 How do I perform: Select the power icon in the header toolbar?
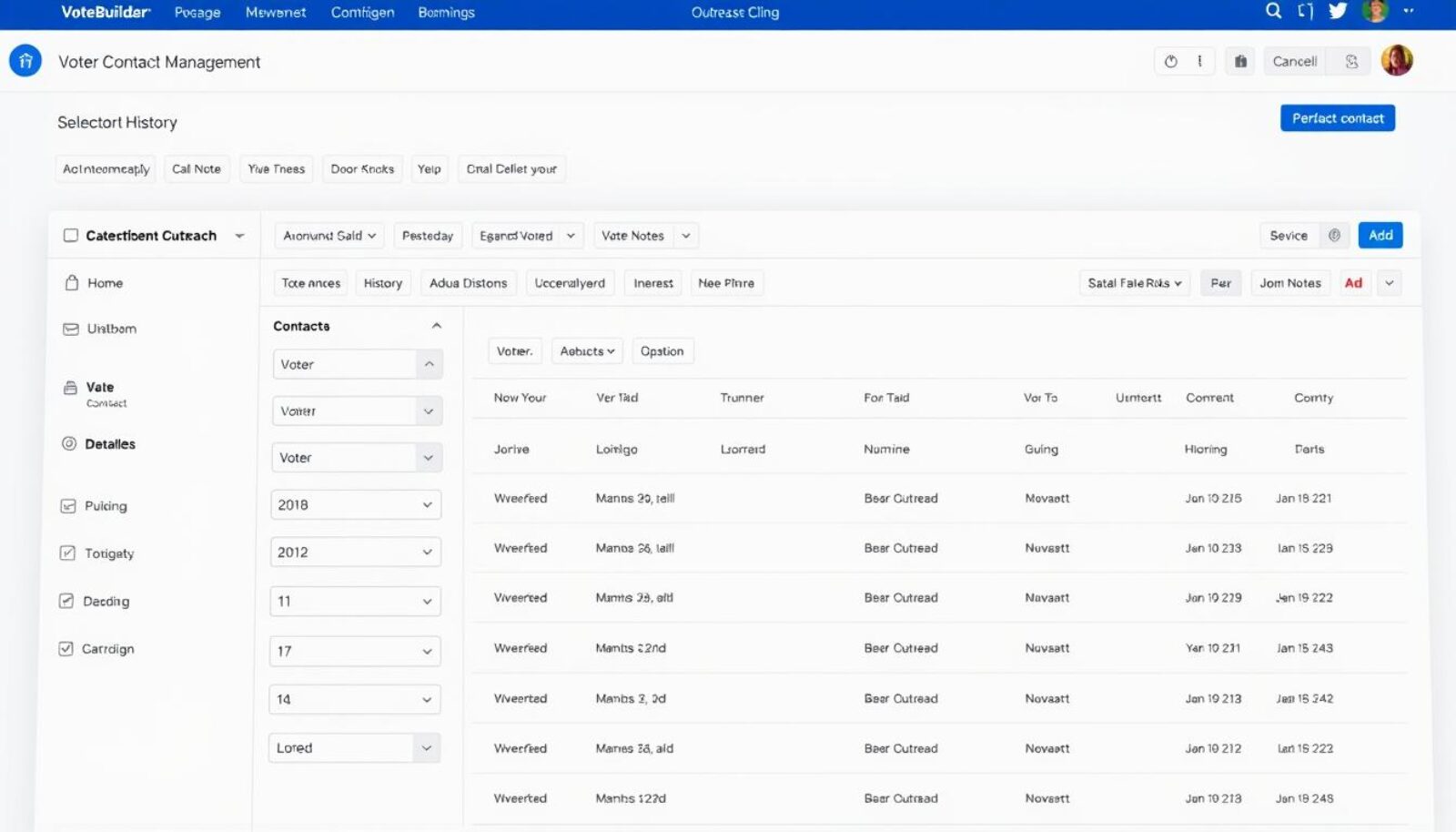pos(1173,61)
